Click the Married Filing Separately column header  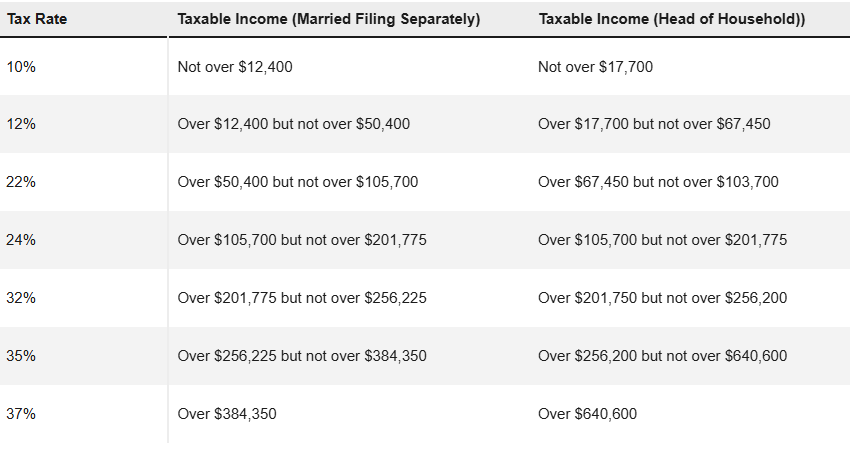pyautogui.click(x=328, y=18)
